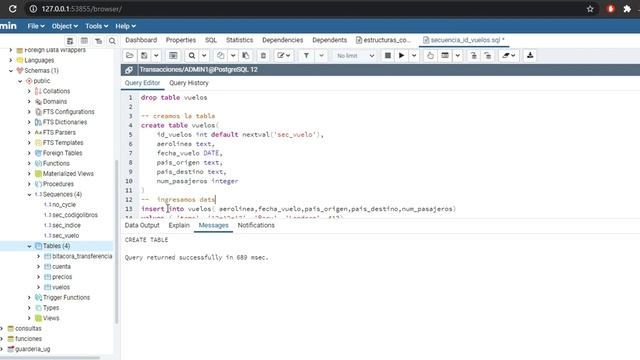This screenshot has height=360, width=640.
Task: Open the Data Output tab
Action: [x=142, y=225]
